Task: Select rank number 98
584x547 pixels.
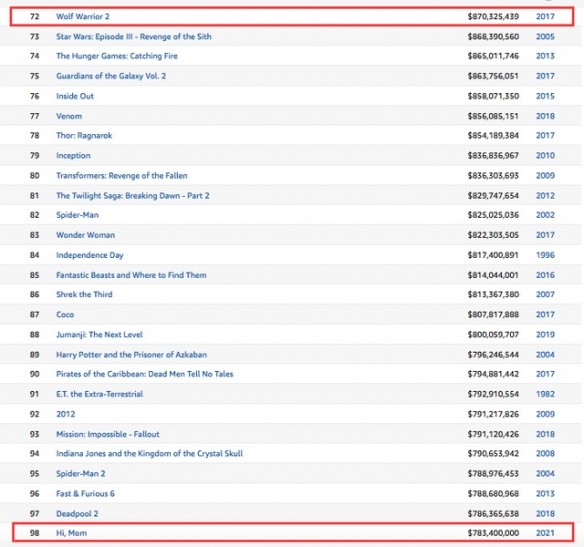Action: coord(34,534)
